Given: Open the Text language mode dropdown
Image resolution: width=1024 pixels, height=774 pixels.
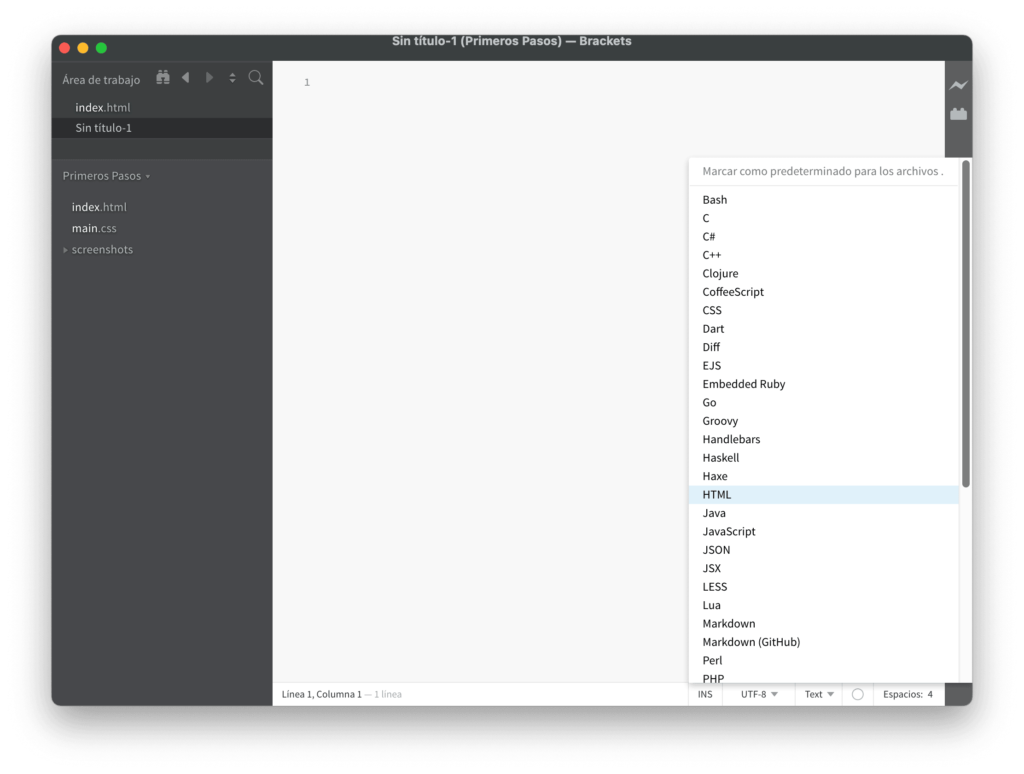Looking at the screenshot, I should coord(819,694).
